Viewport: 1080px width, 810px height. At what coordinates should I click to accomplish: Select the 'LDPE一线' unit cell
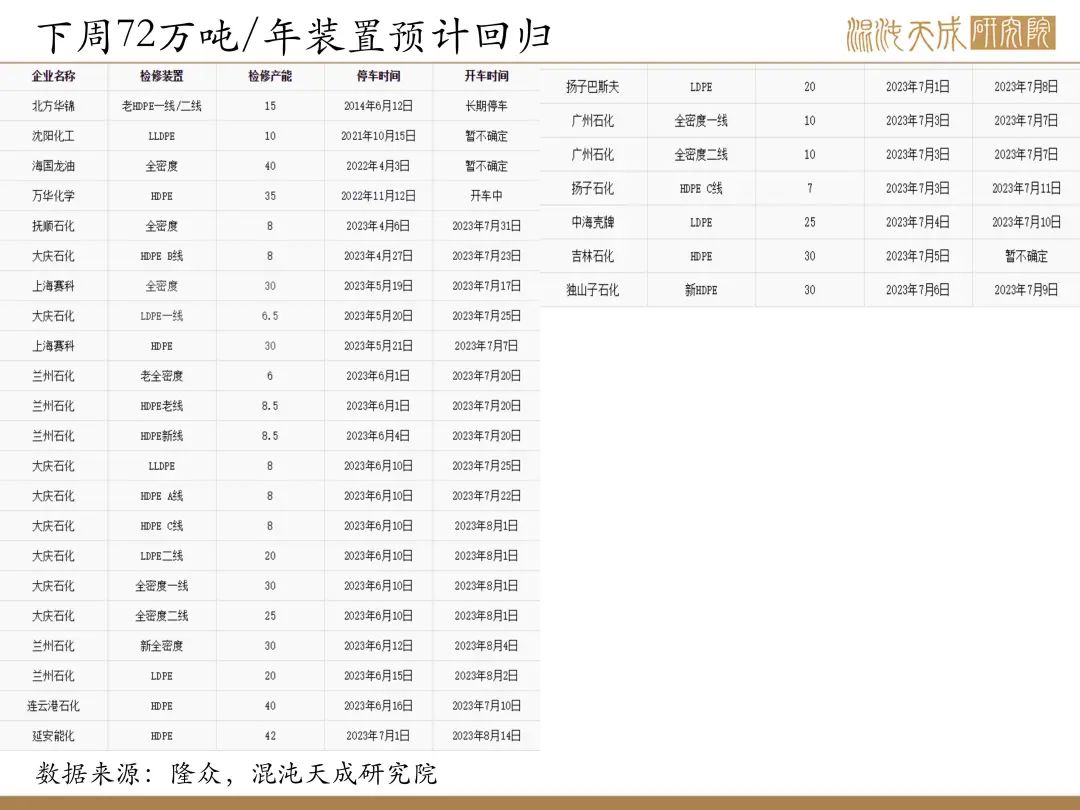coord(162,316)
